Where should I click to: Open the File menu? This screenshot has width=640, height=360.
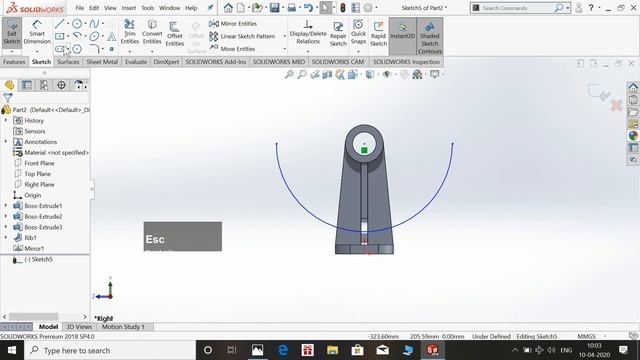click(x=80, y=8)
